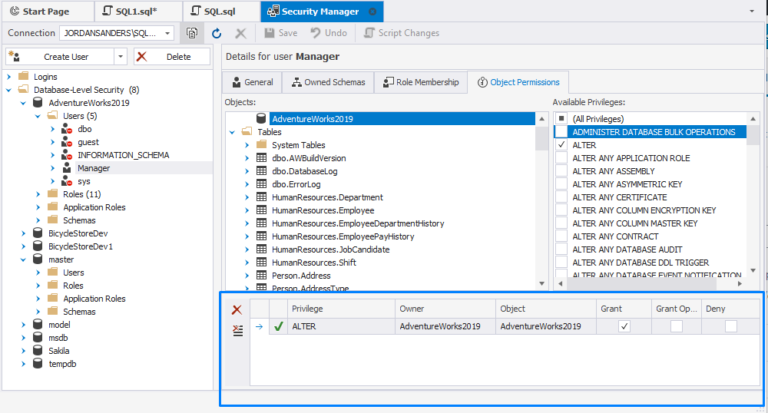Click the msdb database icon
The height and width of the screenshot is (413, 768).
click(x=38, y=338)
